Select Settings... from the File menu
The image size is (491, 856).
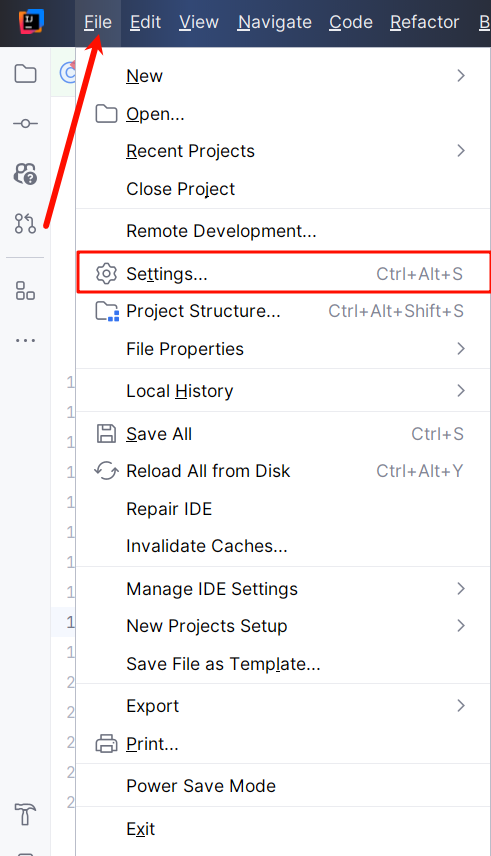tap(283, 274)
